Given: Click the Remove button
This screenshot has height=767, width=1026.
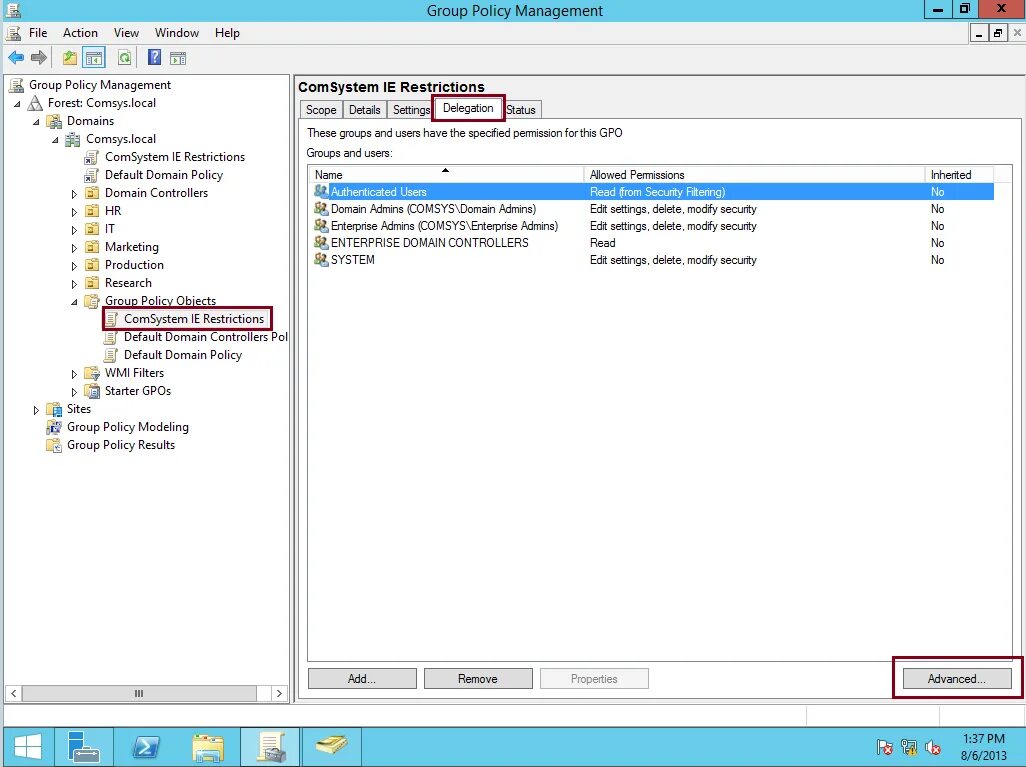Looking at the screenshot, I should click(x=478, y=679).
